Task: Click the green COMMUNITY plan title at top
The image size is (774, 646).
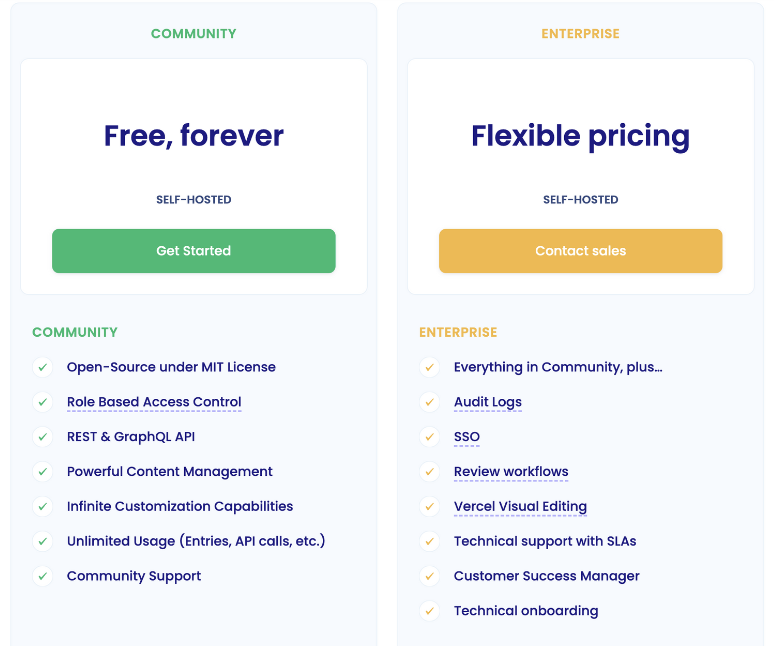Action: [194, 34]
